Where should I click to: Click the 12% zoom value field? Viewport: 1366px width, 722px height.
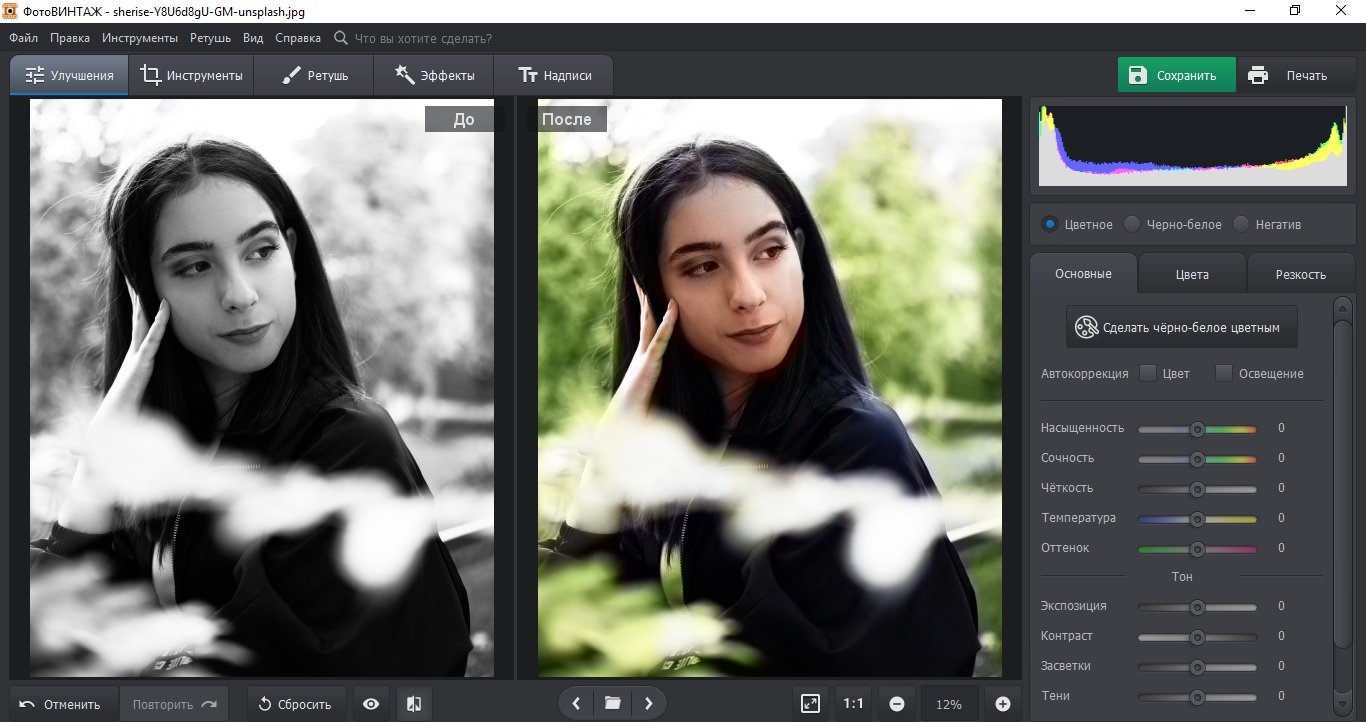949,704
